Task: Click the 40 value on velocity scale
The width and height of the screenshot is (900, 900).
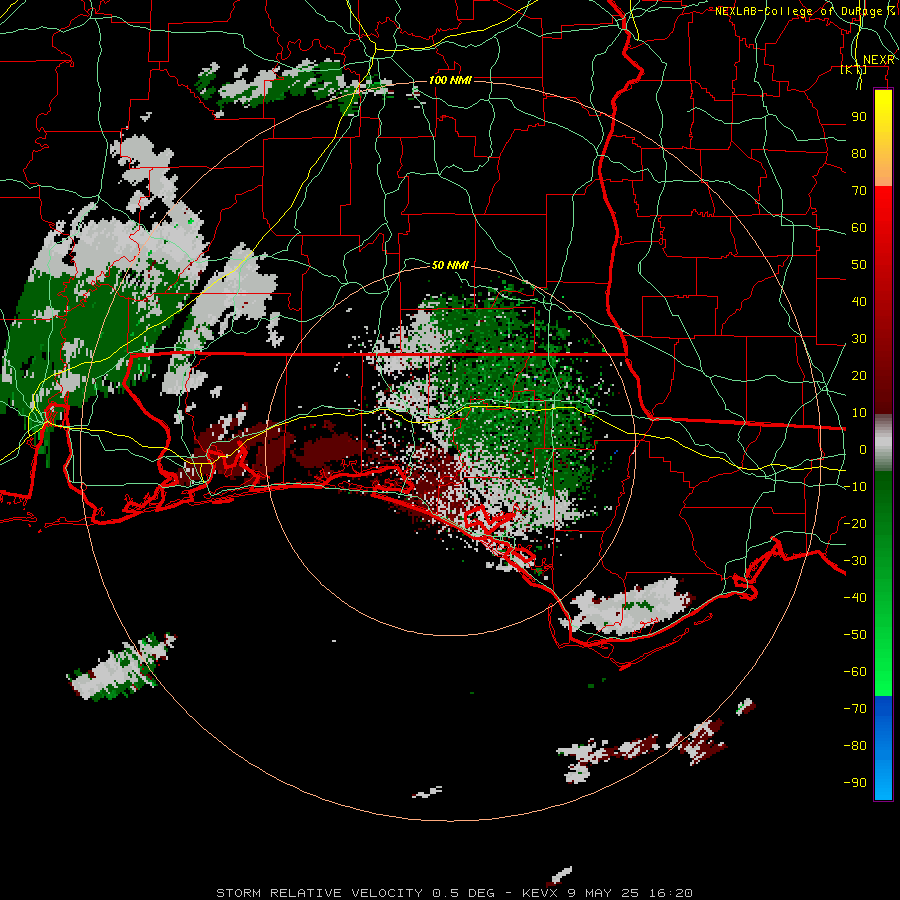Action: [859, 301]
